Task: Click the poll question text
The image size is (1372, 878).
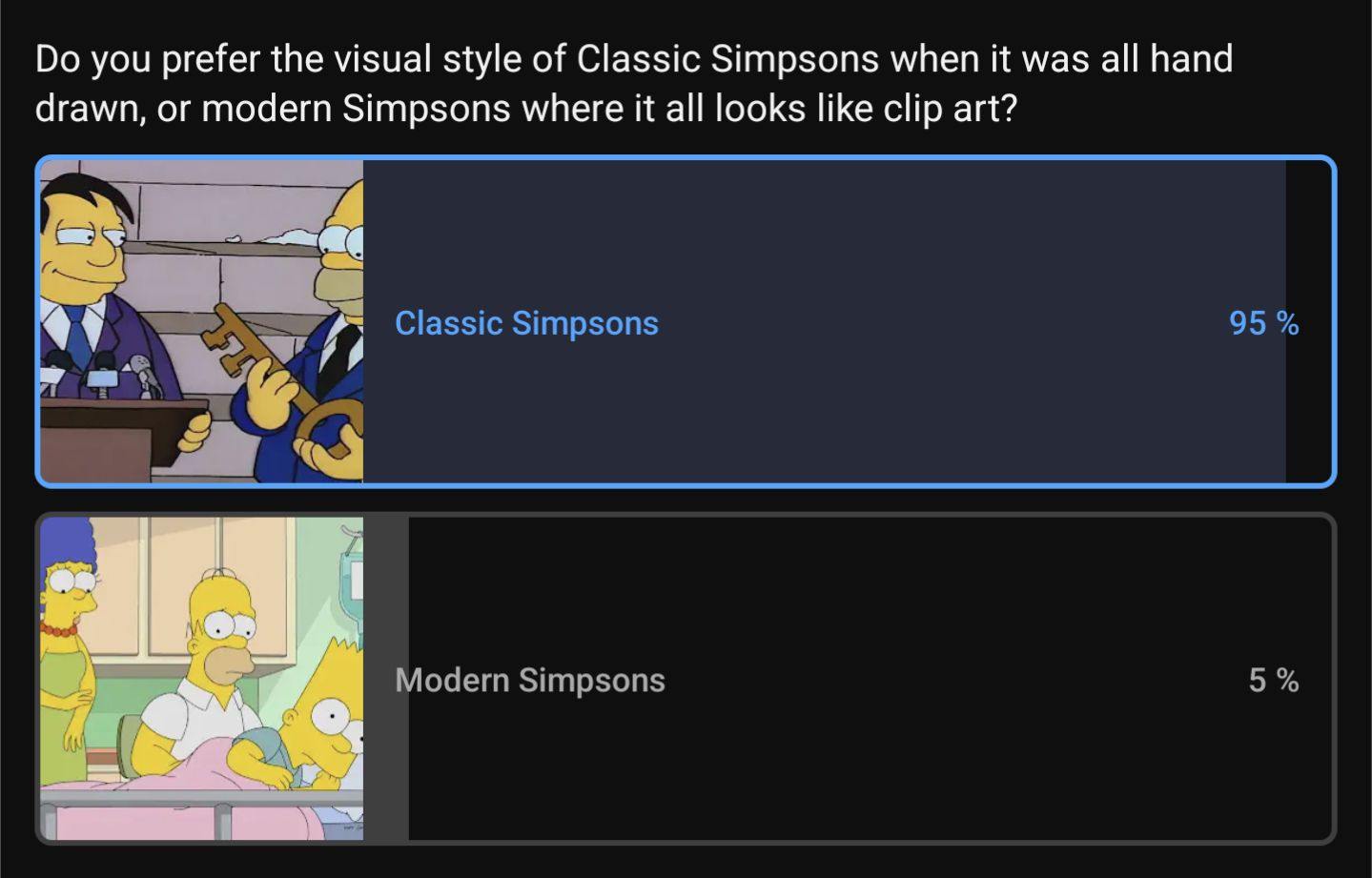Action: coord(633,84)
